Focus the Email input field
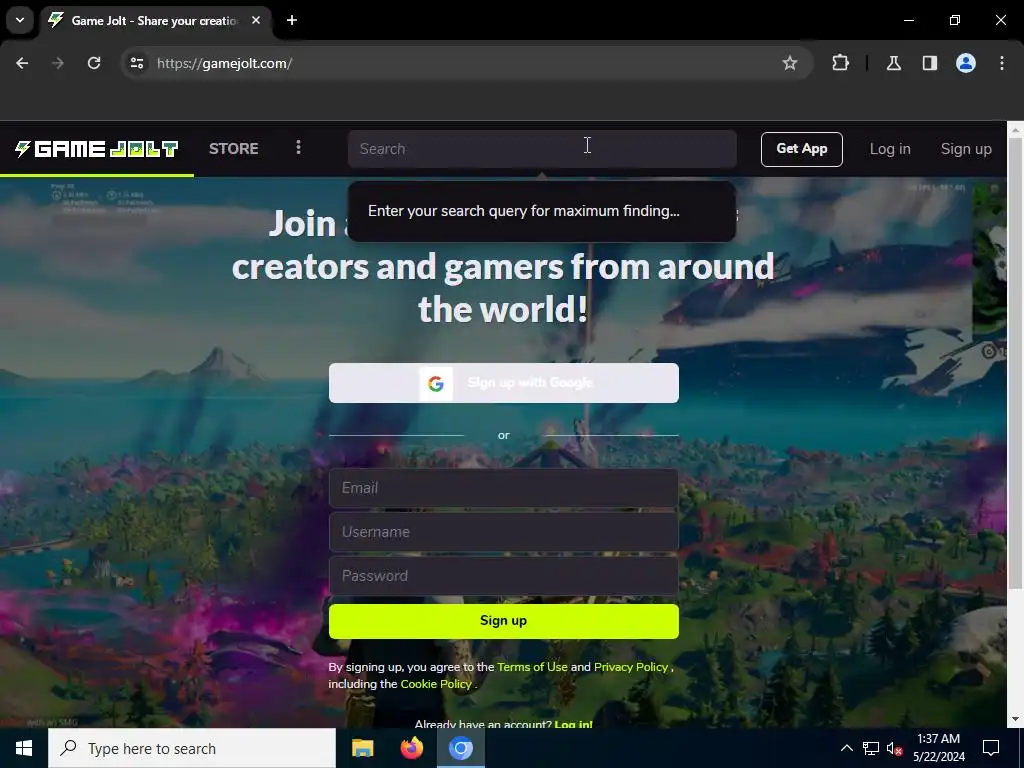The width and height of the screenshot is (1024, 768). coord(504,488)
